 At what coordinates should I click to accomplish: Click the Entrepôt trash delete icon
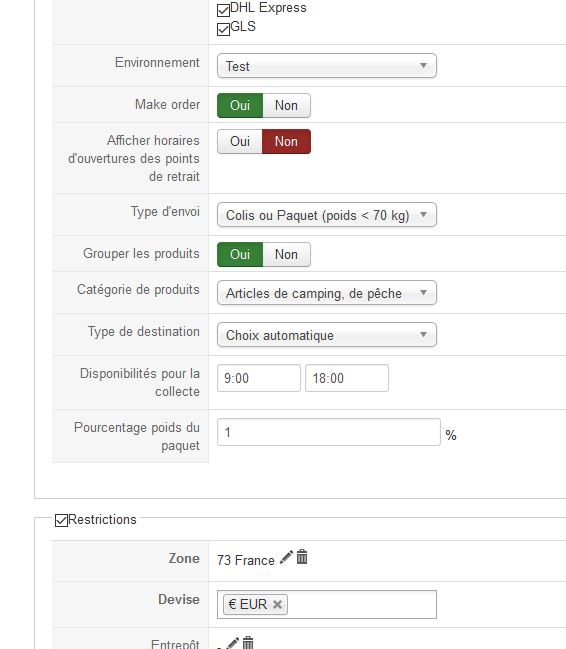pos(248,643)
